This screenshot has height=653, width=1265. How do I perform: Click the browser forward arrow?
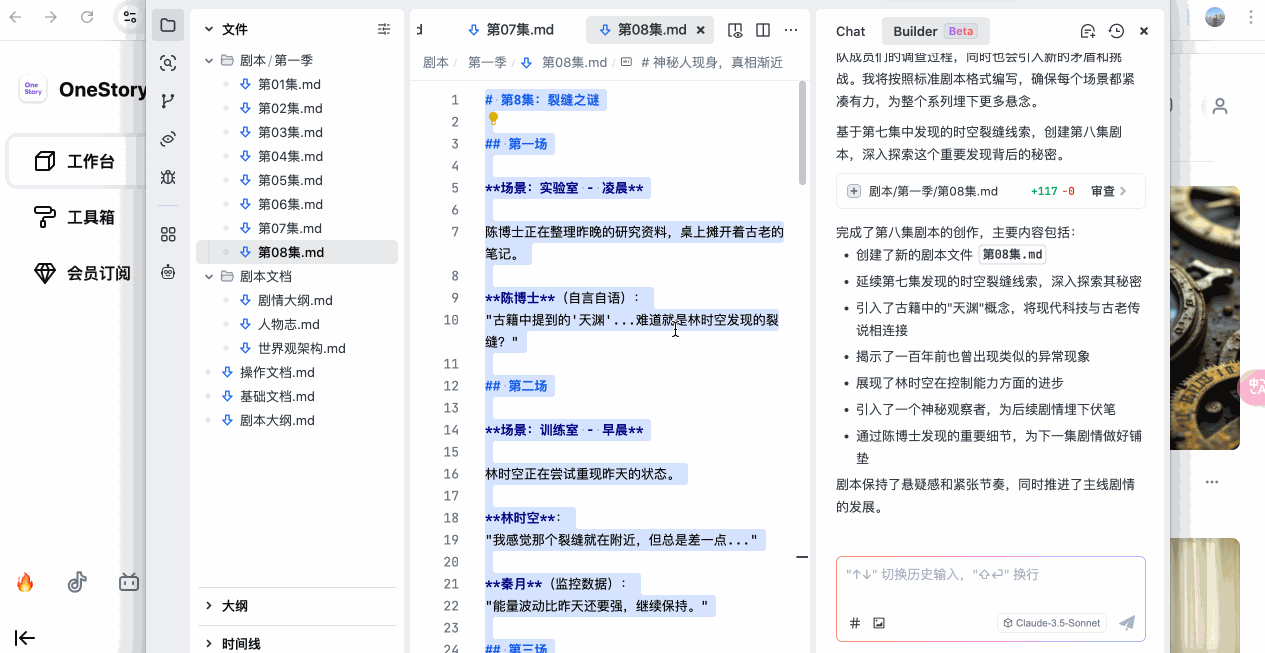point(51,17)
